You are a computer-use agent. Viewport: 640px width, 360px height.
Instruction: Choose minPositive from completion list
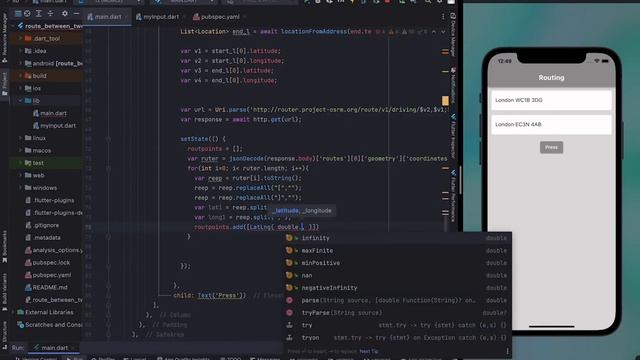tap(398, 263)
